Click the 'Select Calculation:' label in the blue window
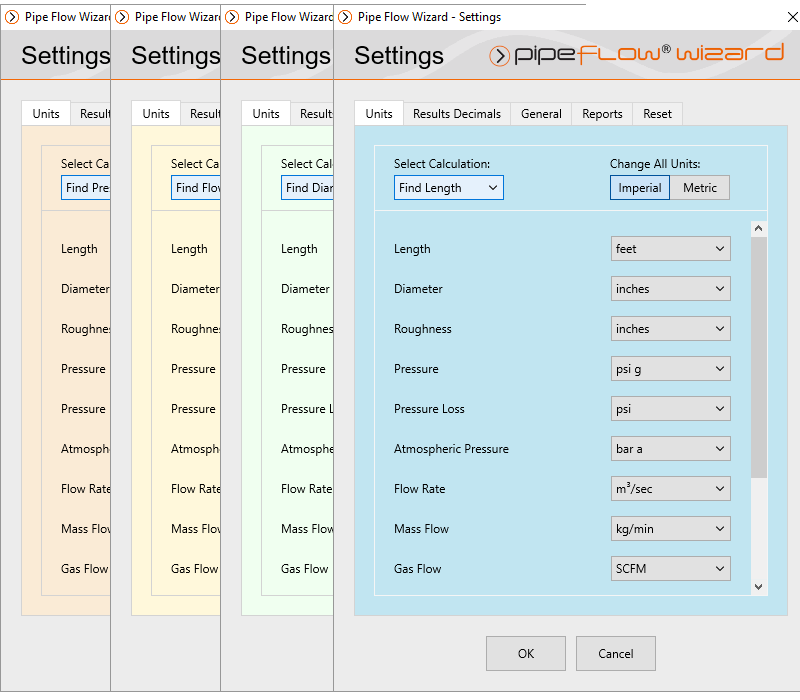The image size is (800, 700). (441, 164)
